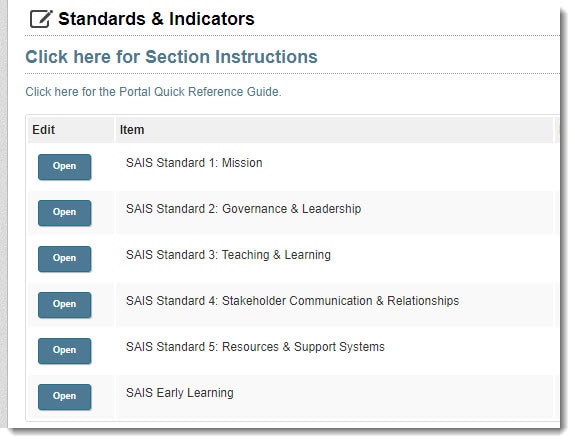Open the SAIS Early Learning item

(x=65, y=397)
